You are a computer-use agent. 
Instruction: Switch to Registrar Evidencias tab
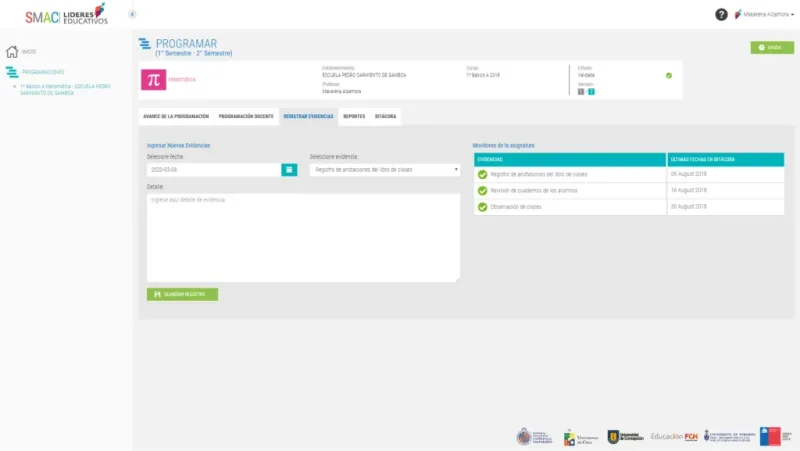(x=308, y=116)
